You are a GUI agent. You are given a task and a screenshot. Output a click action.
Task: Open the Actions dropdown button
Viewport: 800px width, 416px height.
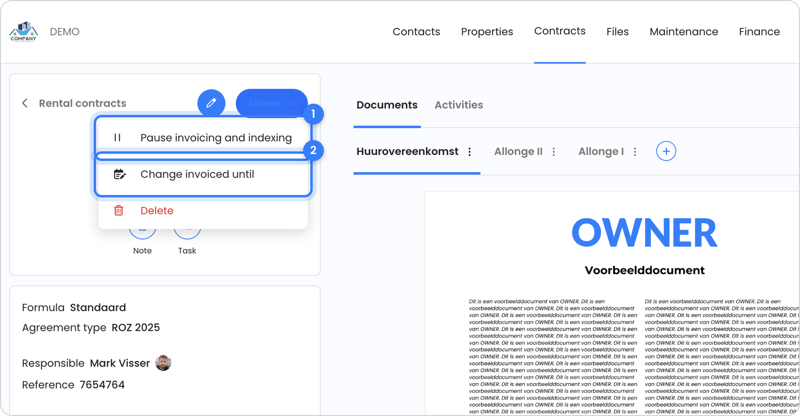click(271, 103)
